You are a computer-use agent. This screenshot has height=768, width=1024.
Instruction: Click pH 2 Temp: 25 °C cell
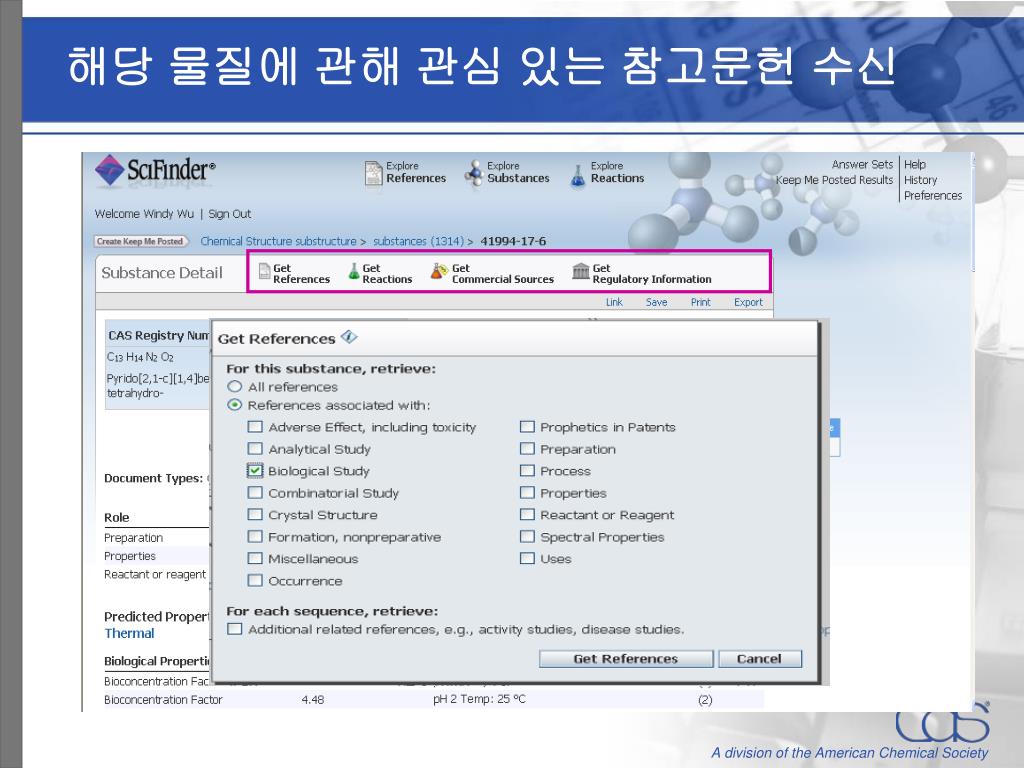pyautogui.click(x=479, y=700)
